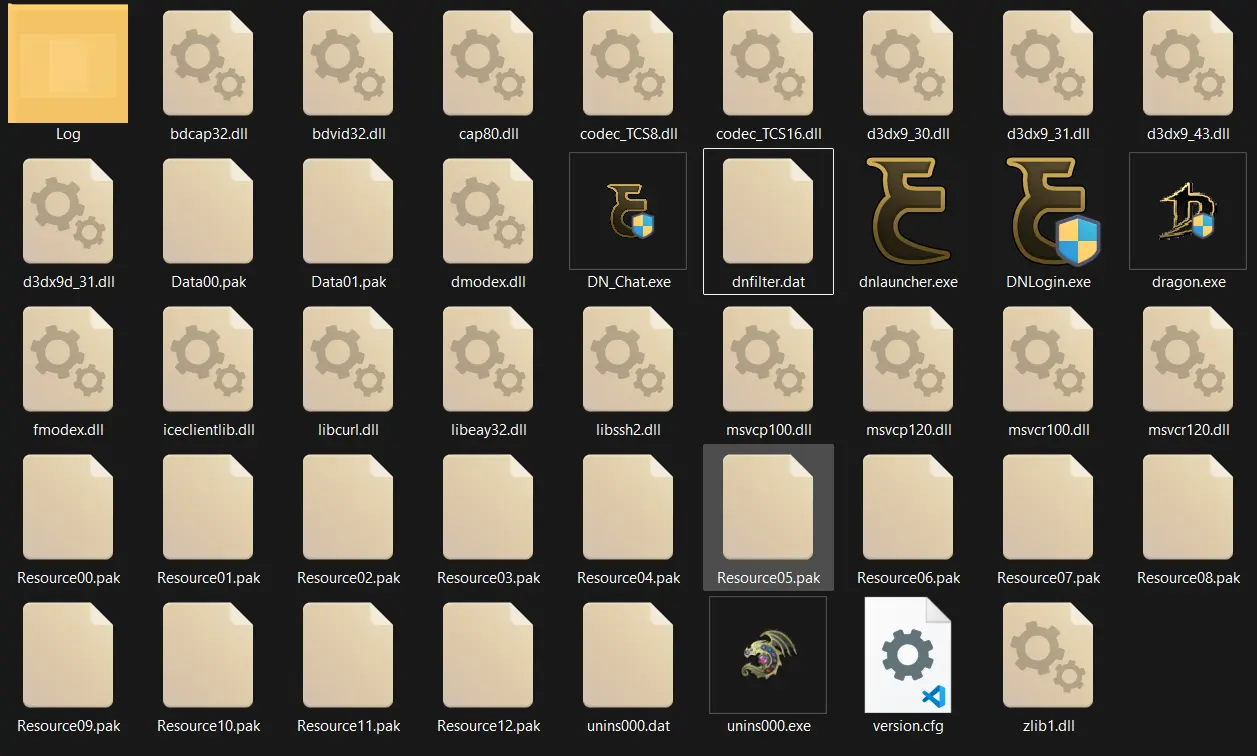
Task: Select the dnlauncher.exe golden icon
Action: 908,211
